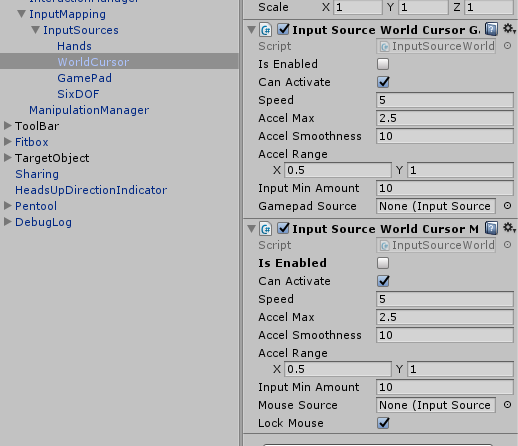Open gear settings menu of World Cursor G component

[x=509, y=29]
